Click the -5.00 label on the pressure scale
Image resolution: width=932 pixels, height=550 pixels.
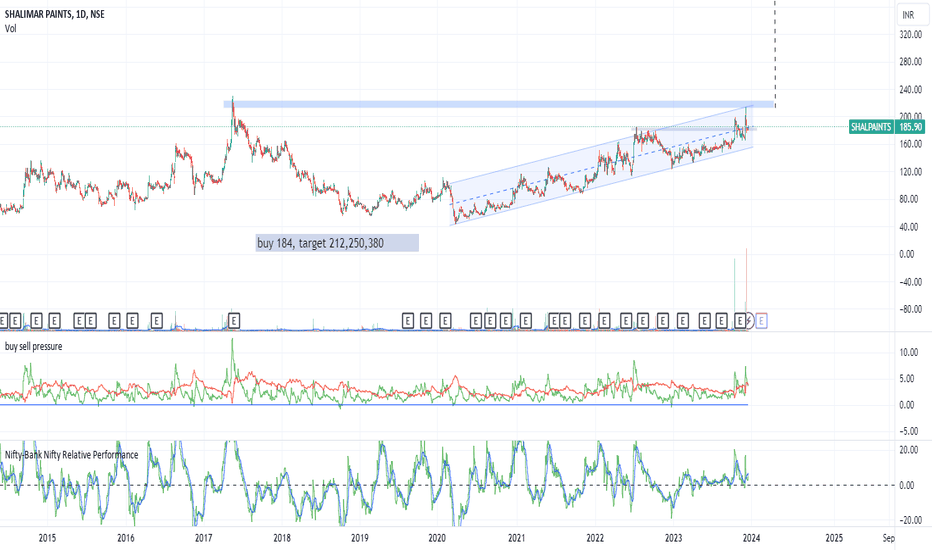[x=909, y=431]
